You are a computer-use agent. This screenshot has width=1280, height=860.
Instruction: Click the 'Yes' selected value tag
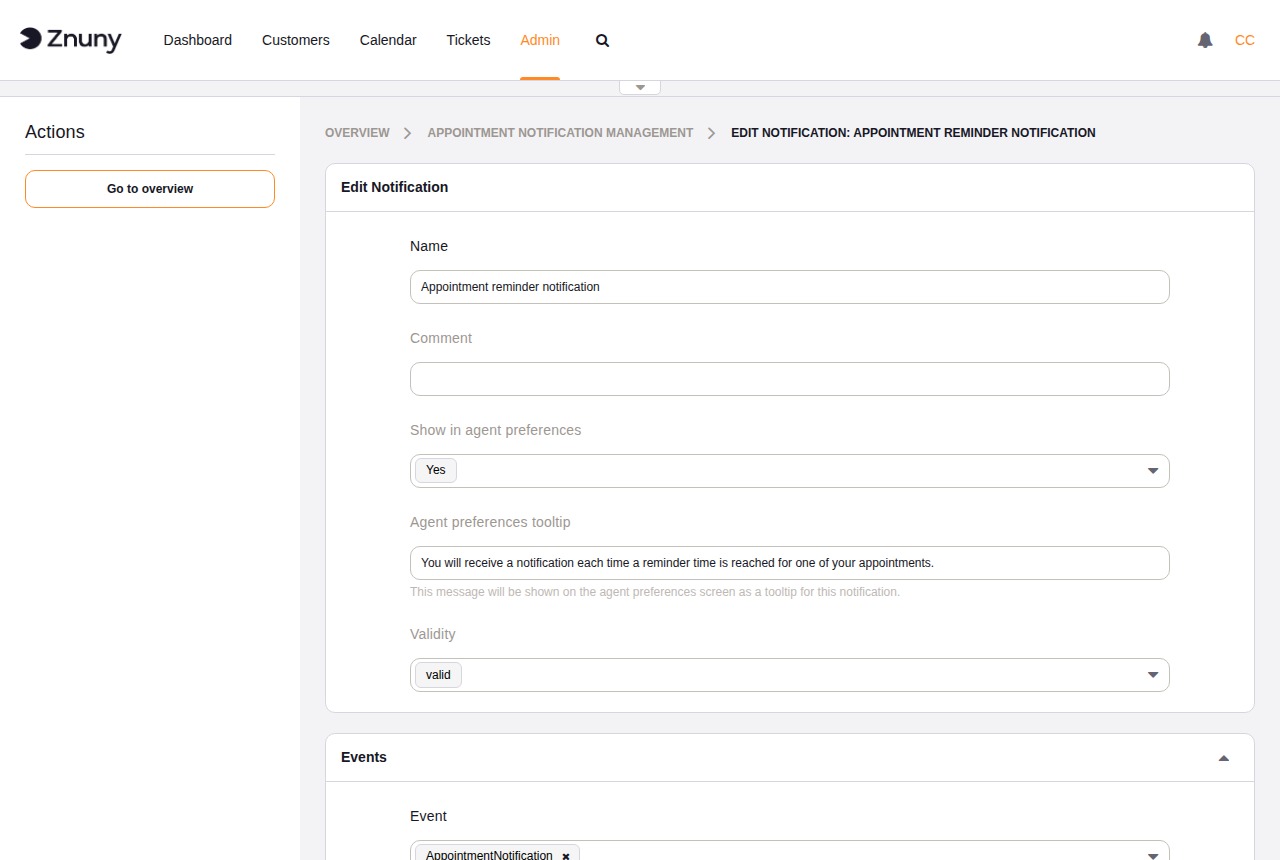click(x=436, y=471)
